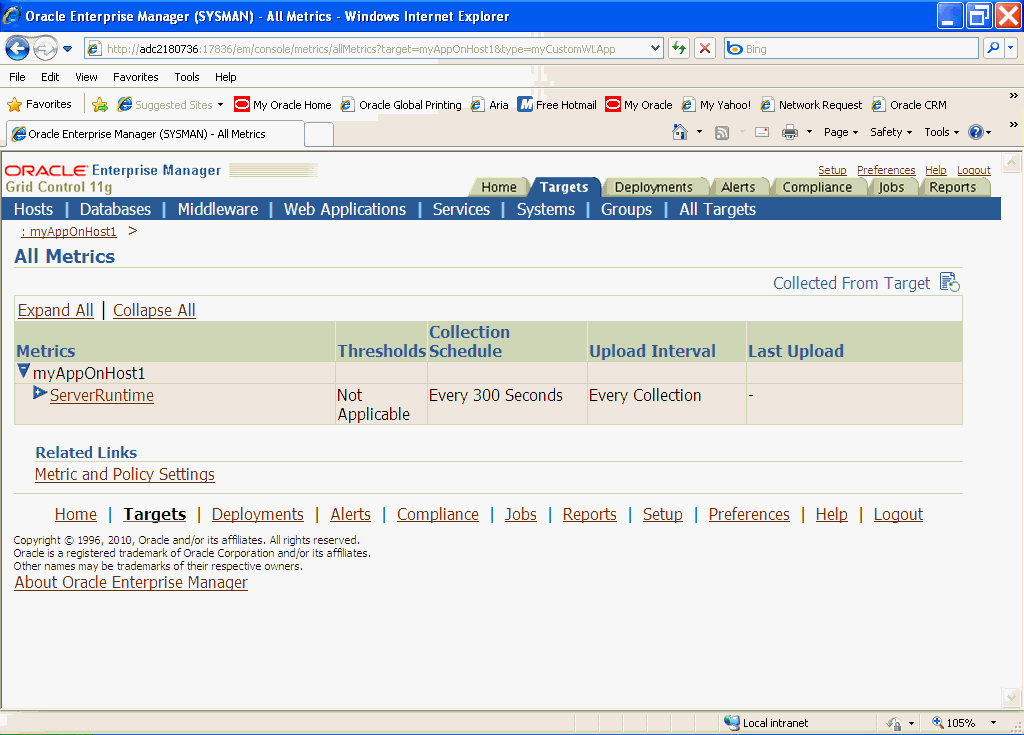Open the File menu
Image resolution: width=1024 pixels, height=735 pixels.
point(17,77)
